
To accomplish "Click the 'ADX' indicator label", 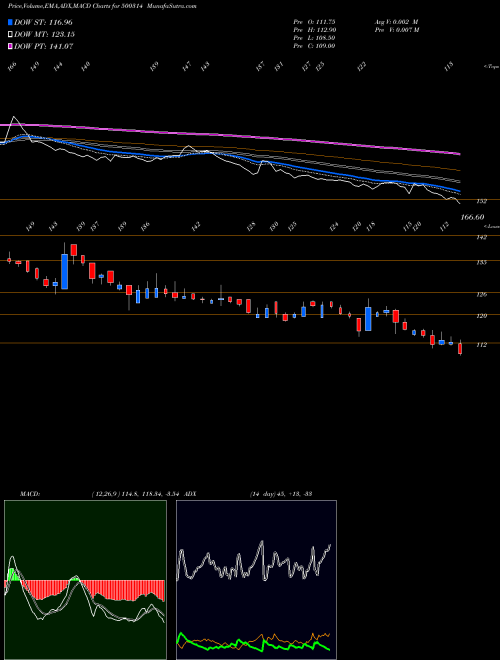I will coord(190,494).
